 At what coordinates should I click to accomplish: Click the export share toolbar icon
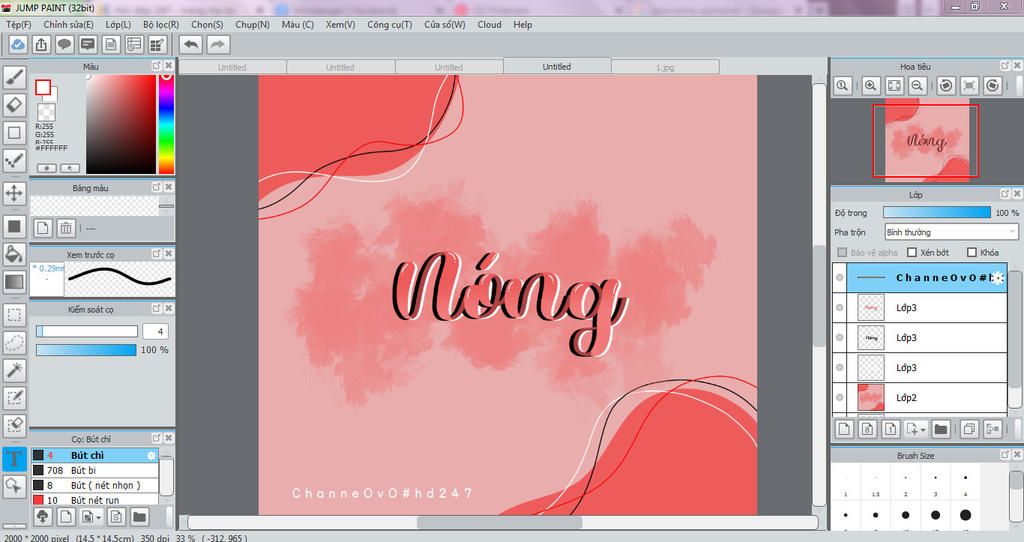point(41,44)
